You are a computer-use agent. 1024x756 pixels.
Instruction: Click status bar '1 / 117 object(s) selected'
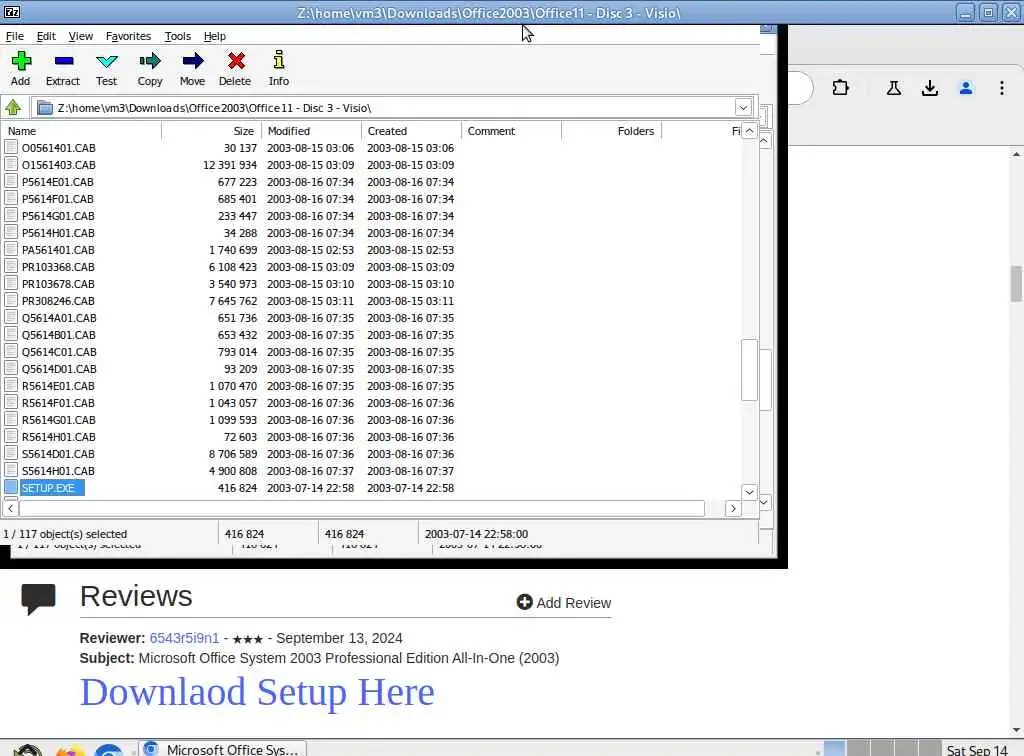pos(65,533)
